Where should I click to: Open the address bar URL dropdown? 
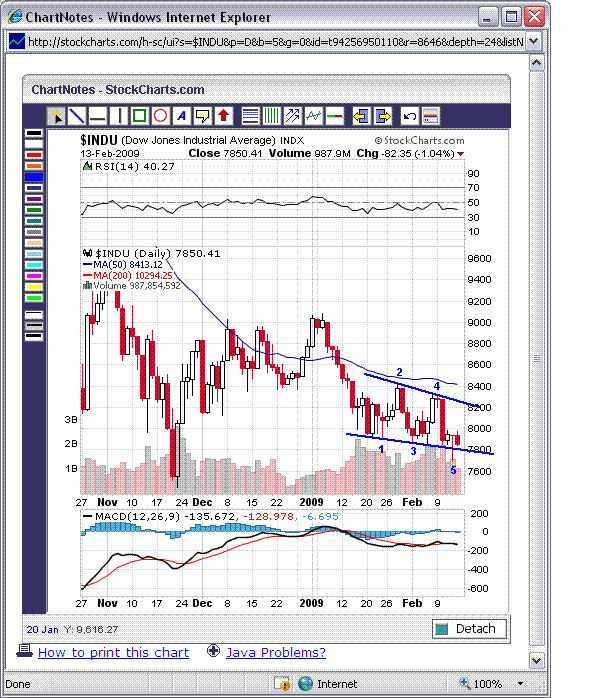pyautogui.click(x=534, y=42)
